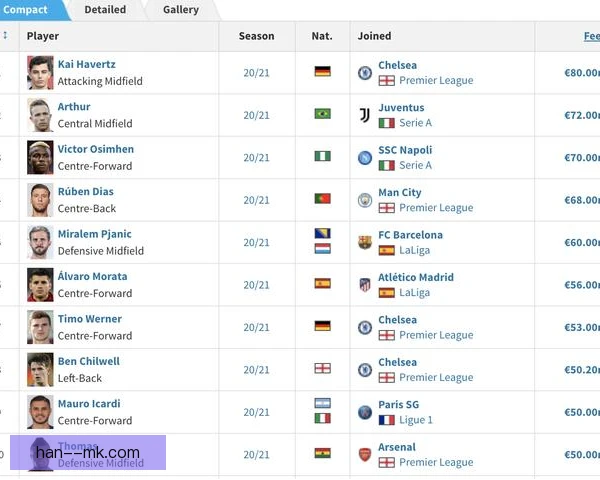Click the SSC Napoli crest icon
600x480 pixels.
(x=365, y=158)
